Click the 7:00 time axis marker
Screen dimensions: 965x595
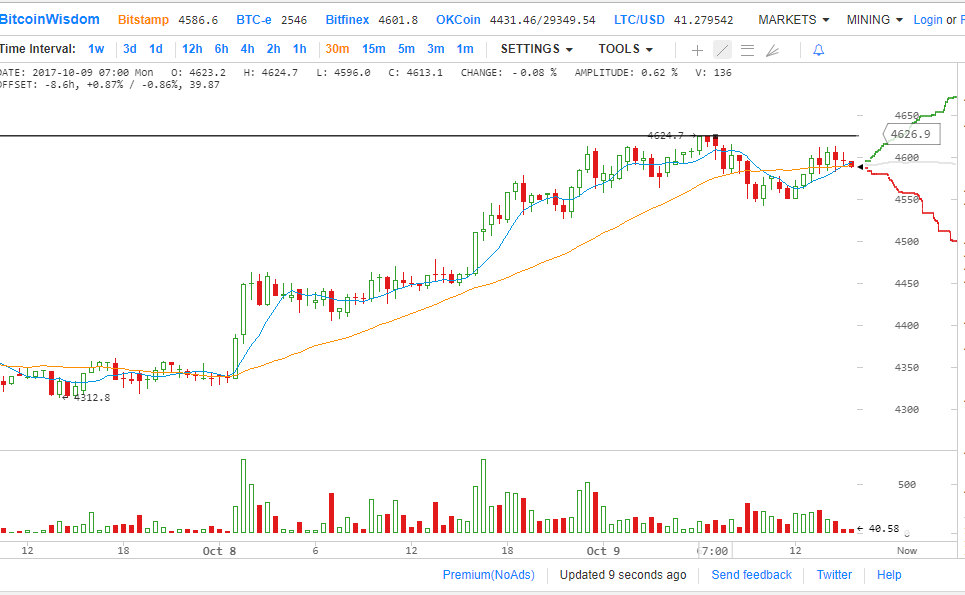click(x=713, y=550)
